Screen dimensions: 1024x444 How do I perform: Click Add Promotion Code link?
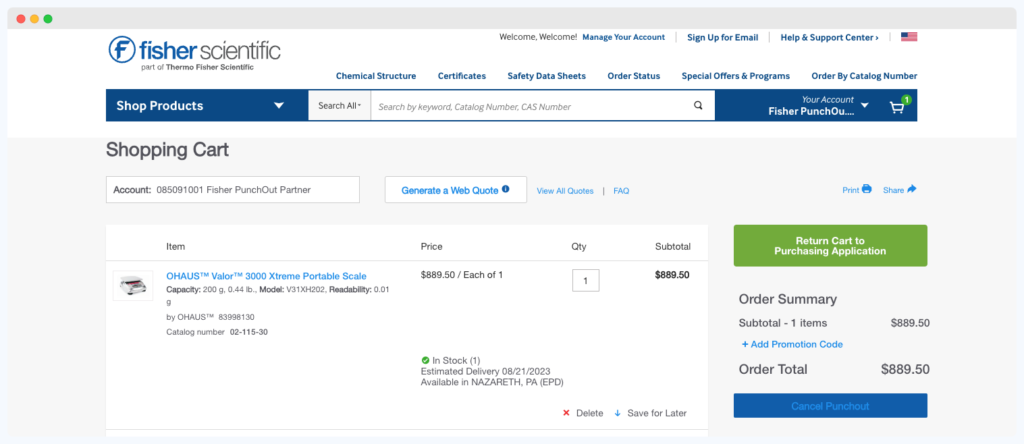coord(792,344)
